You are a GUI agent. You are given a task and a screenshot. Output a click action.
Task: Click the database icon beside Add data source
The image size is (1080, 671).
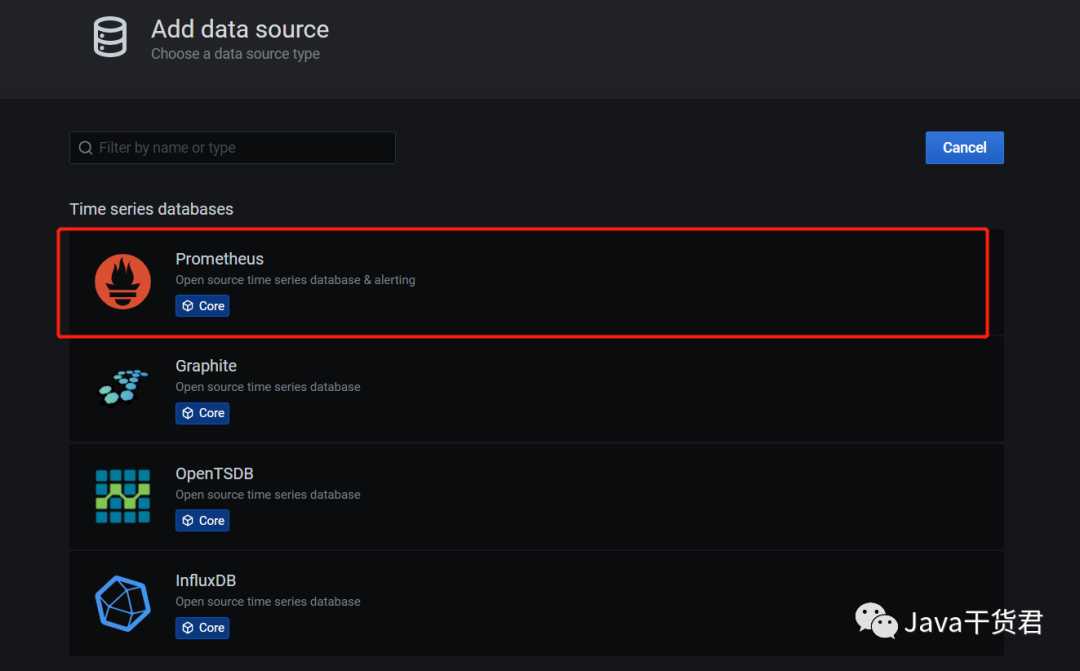110,37
